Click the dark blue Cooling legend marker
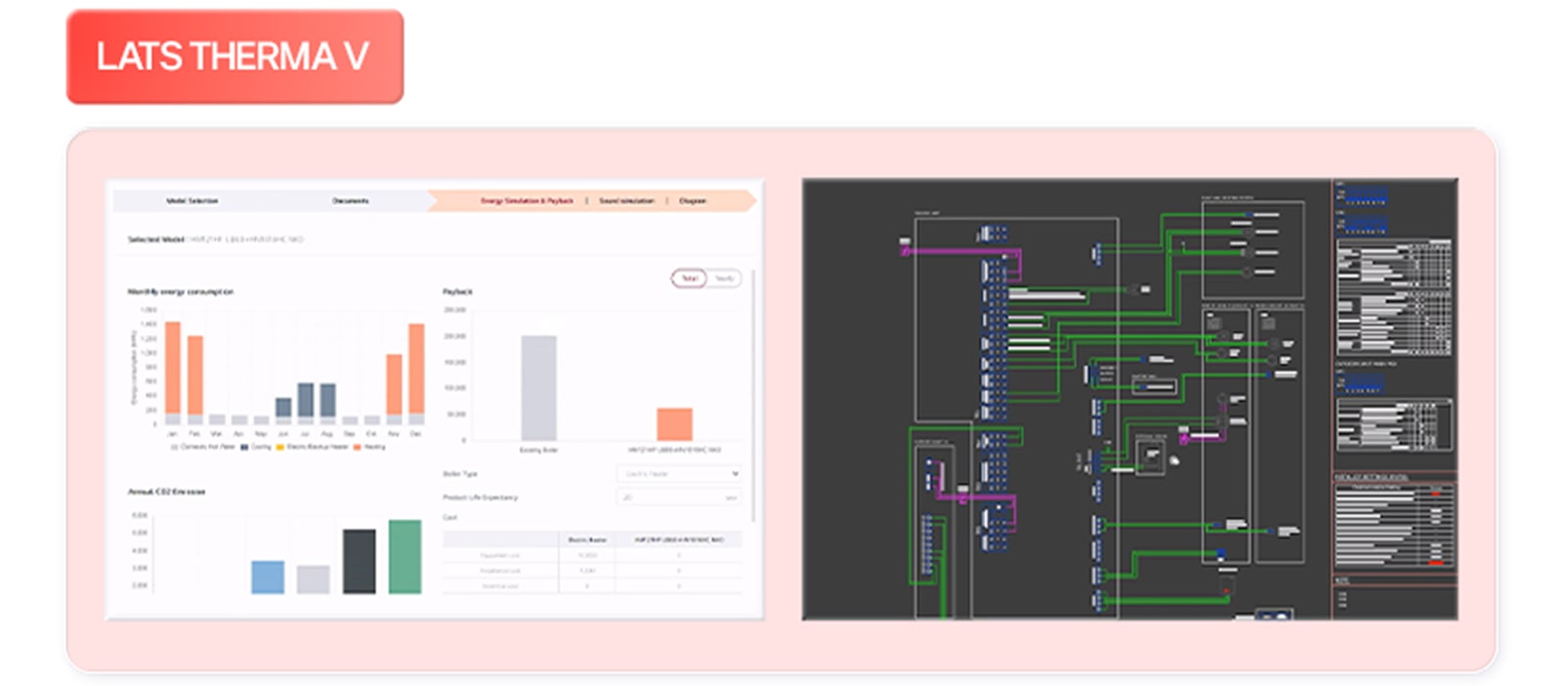 click(x=244, y=447)
